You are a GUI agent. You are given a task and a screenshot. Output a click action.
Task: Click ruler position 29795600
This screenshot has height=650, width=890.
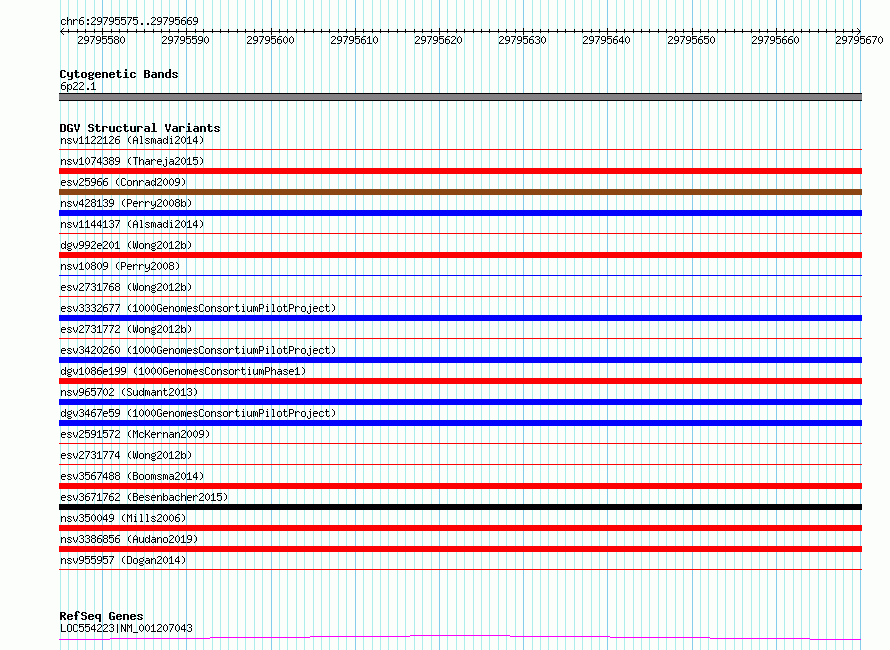pos(270,40)
